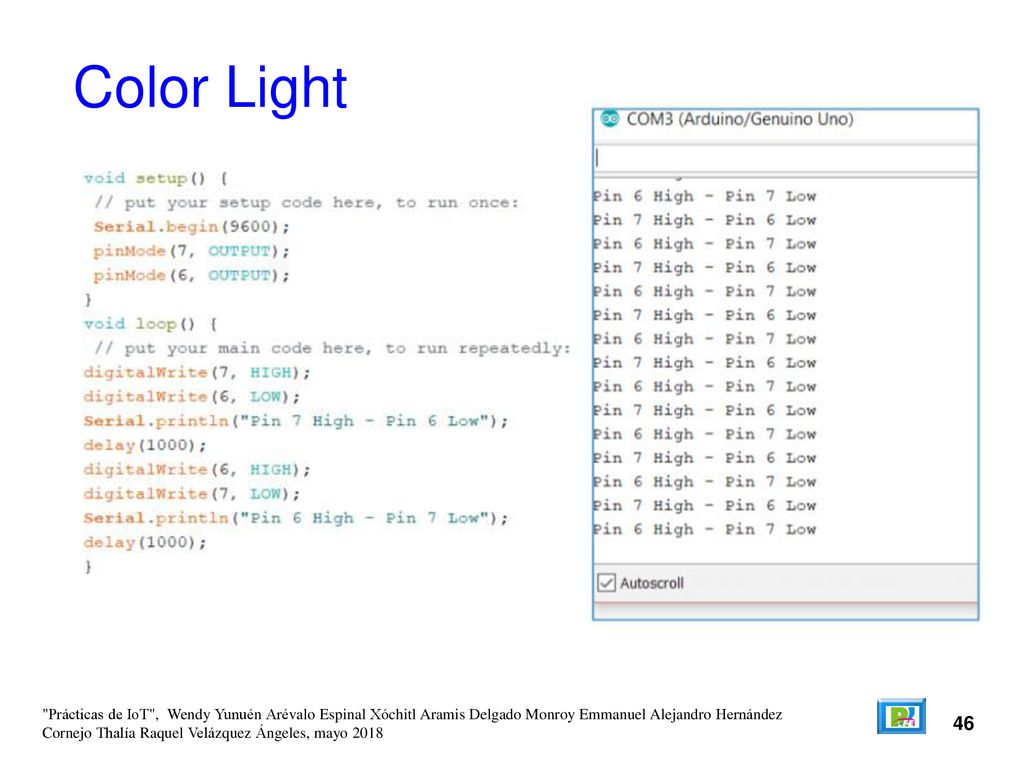Viewport: 1024px width, 768px height.
Task: Select the 'void loop() {' code line
Action: pos(150,324)
